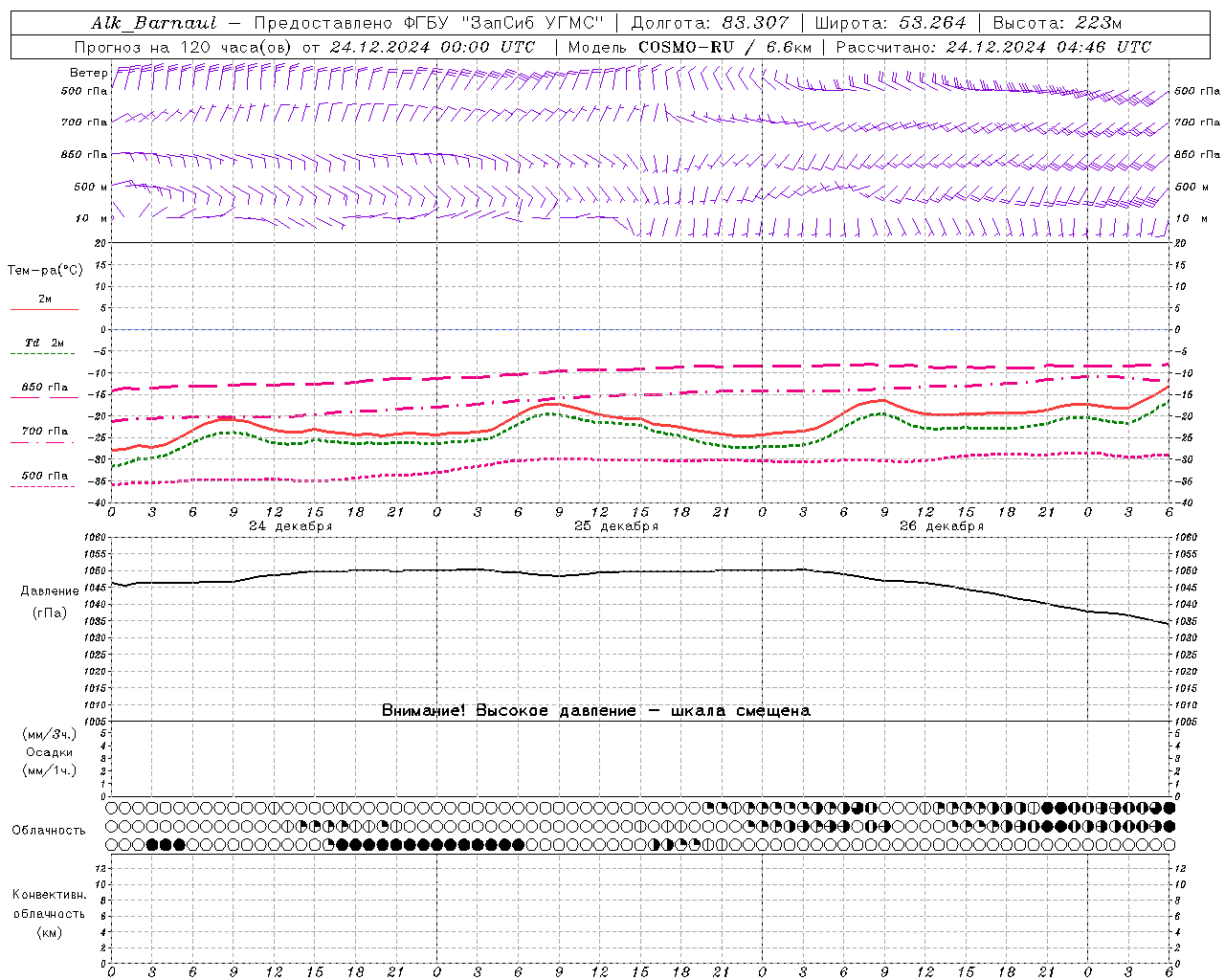The image size is (1225, 980).
Task: Click the 700 гПа temperature legend entry
Action: pos(45,432)
